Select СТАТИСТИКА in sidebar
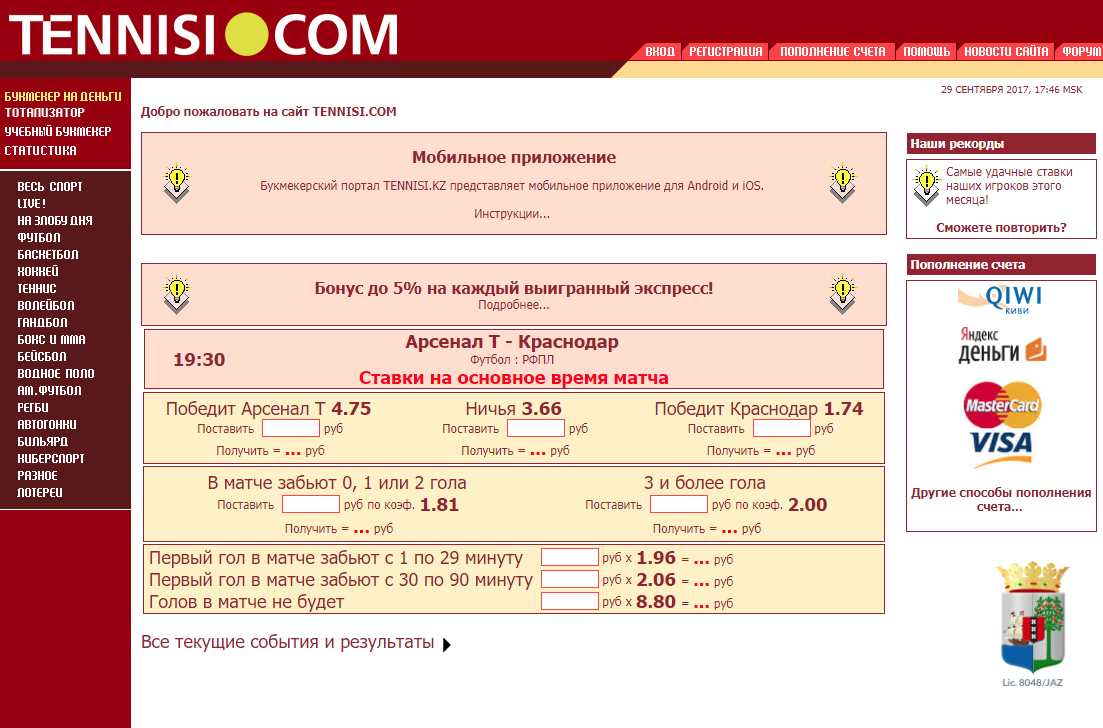This screenshot has height=728, width=1103. [x=41, y=151]
